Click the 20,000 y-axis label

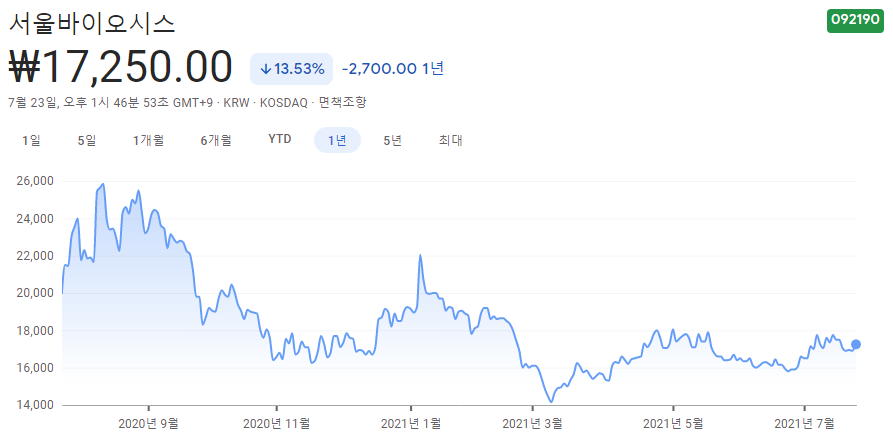coord(36,293)
